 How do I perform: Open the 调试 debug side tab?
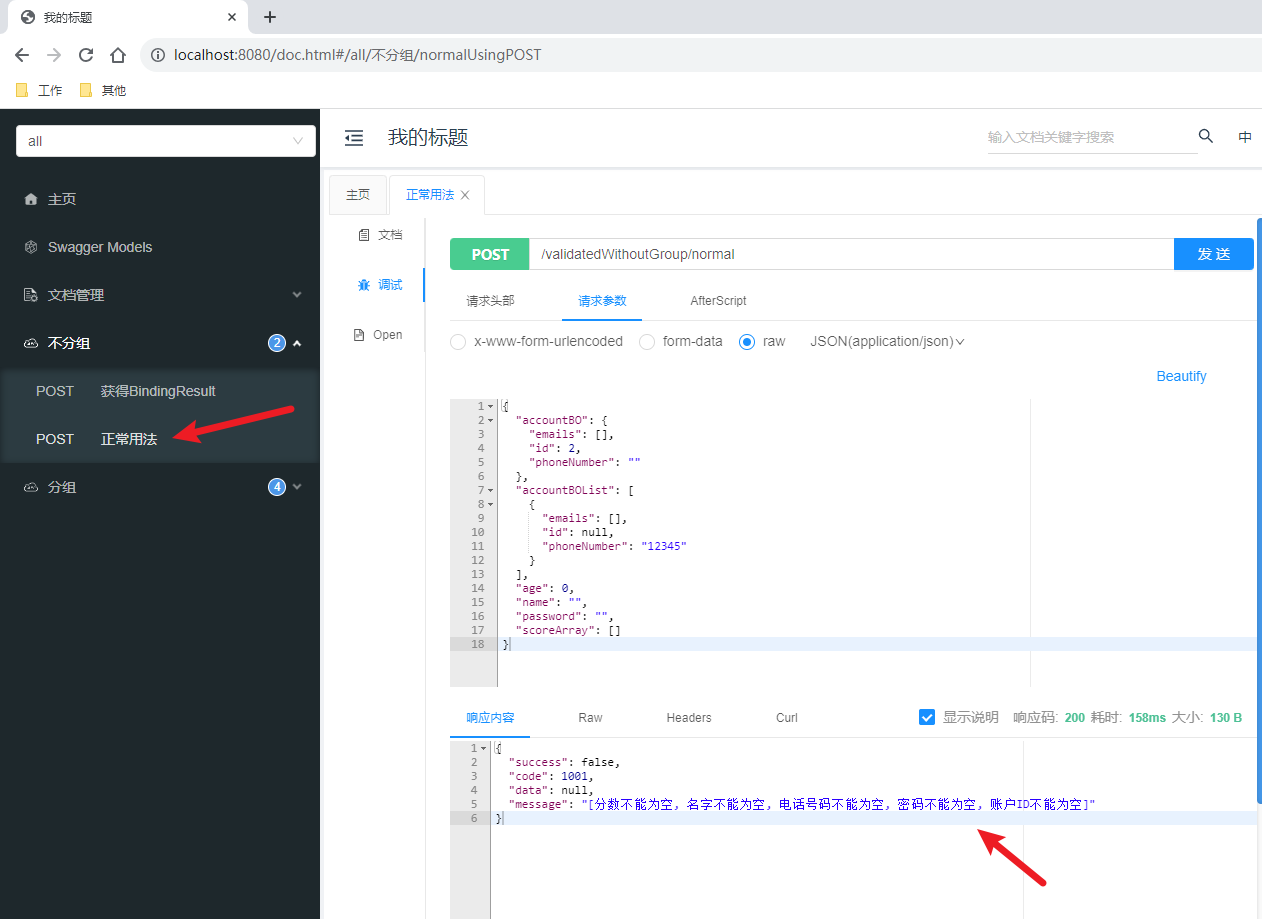pyautogui.click(x=380, y=285)
